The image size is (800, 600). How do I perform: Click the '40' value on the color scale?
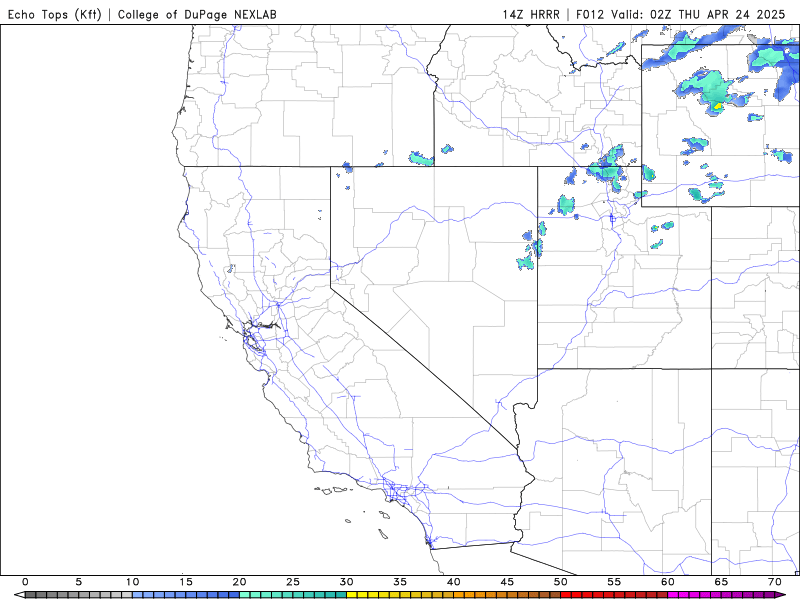click(x=454, y=582)
